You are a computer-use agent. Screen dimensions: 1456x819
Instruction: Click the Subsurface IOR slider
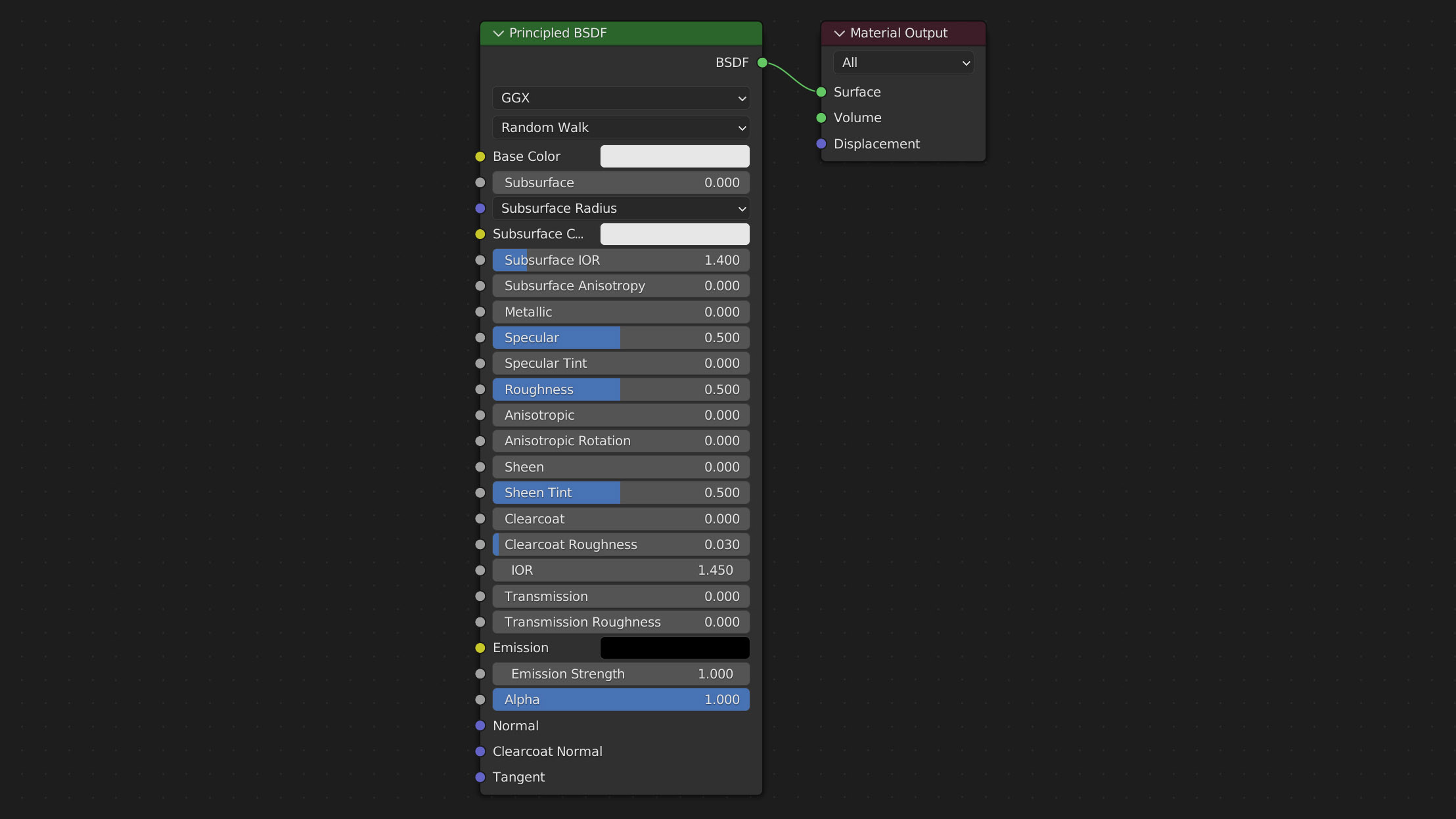click(x=621, y=260)
